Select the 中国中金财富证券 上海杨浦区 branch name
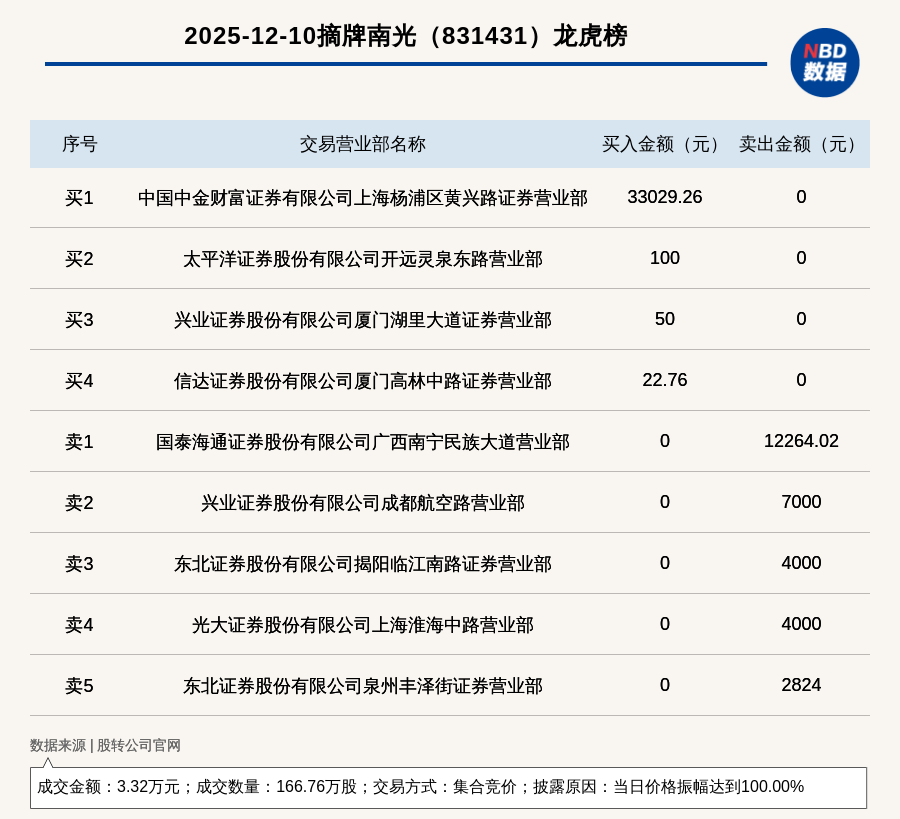Viewport: 900px width, 819px height. [362, 198]
